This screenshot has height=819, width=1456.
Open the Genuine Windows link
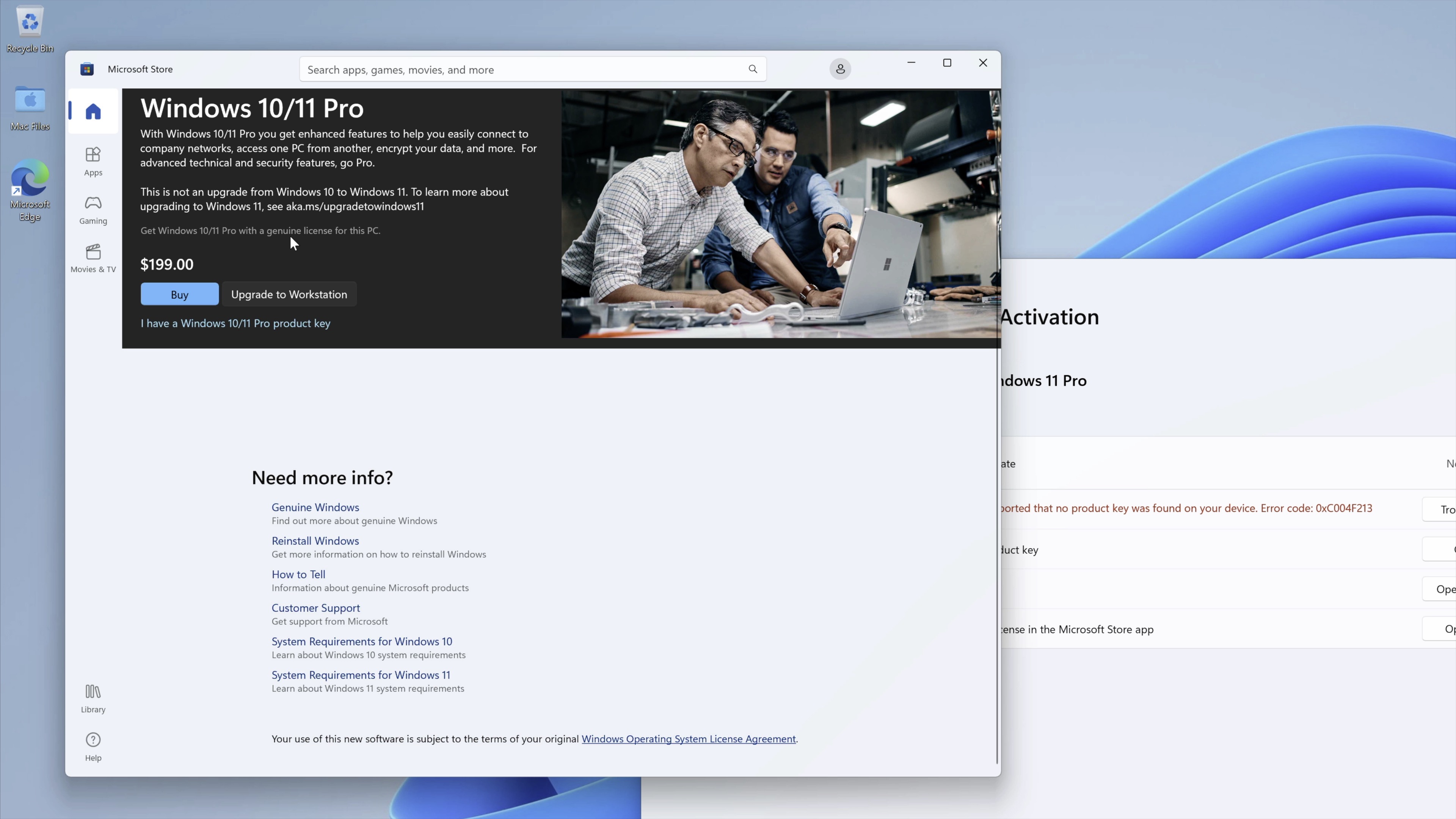315,507
